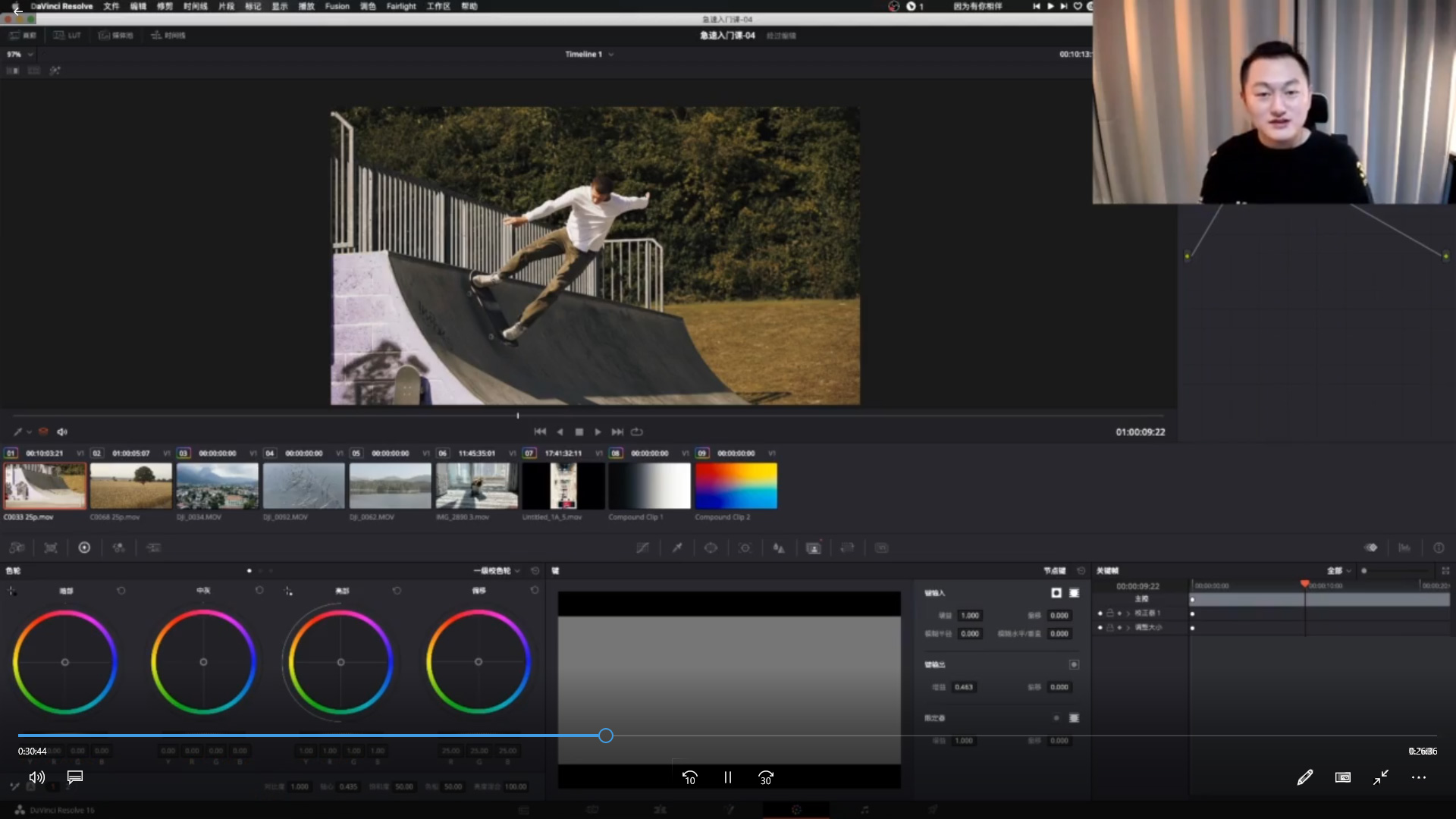Open the Key palette icon
Screen dimensions: 1456x819
pyautogui.click(x=813, y=548)
